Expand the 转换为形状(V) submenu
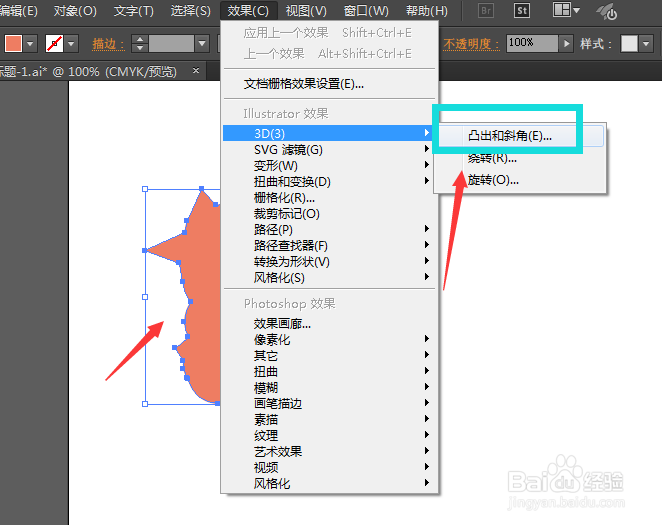The image size is (662, 525). click(x=329, y=262)
